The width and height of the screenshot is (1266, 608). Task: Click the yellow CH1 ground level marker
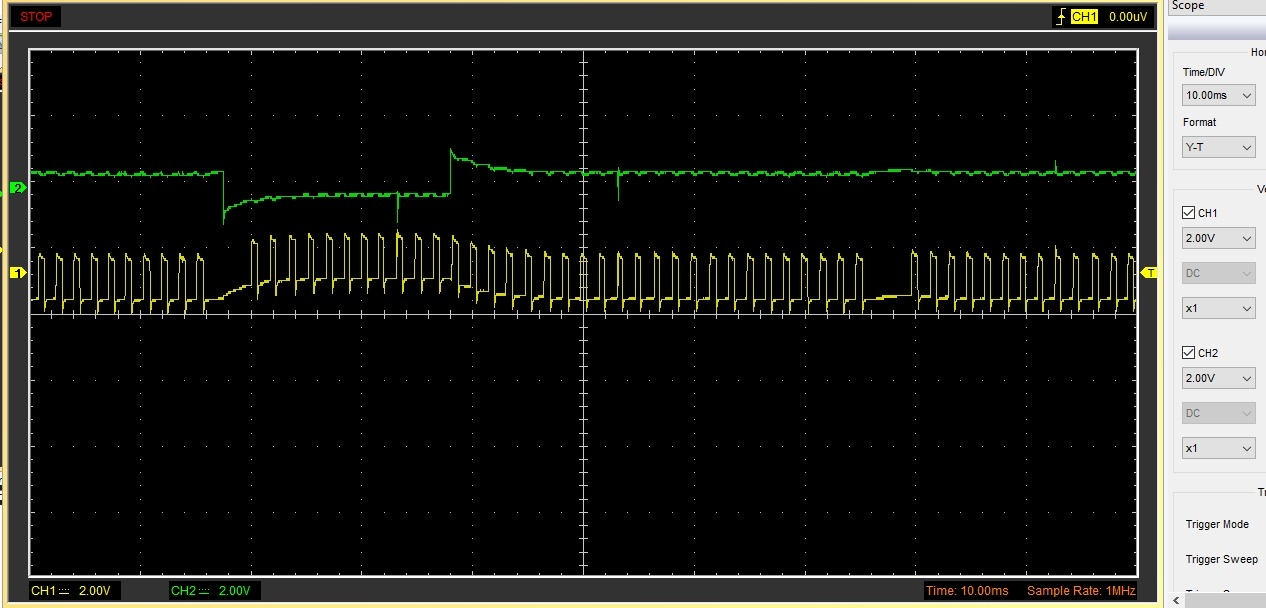(17, 272)
